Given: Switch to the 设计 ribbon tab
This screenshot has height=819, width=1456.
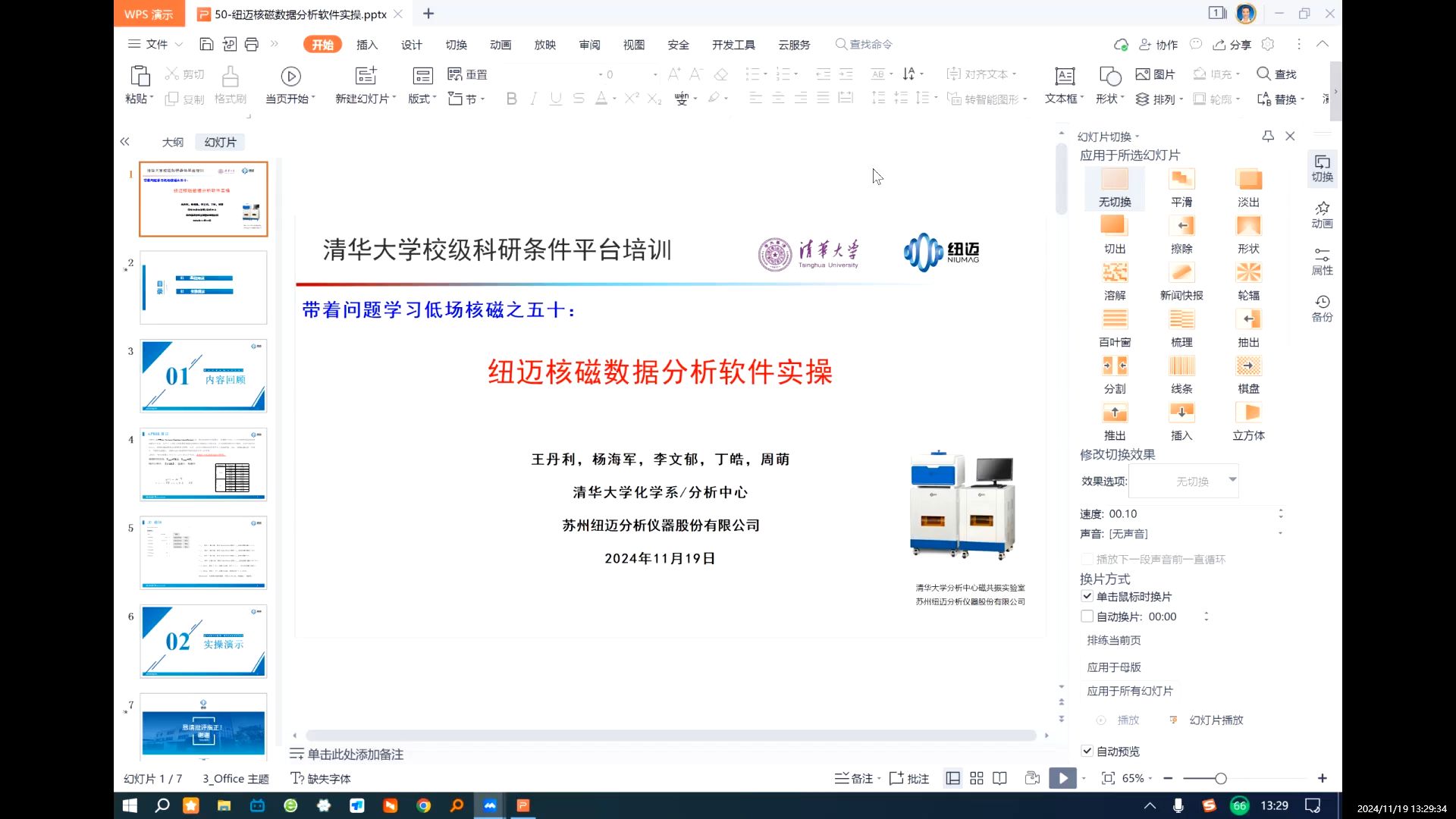Looking at the screenshot, I should (411, 45).
